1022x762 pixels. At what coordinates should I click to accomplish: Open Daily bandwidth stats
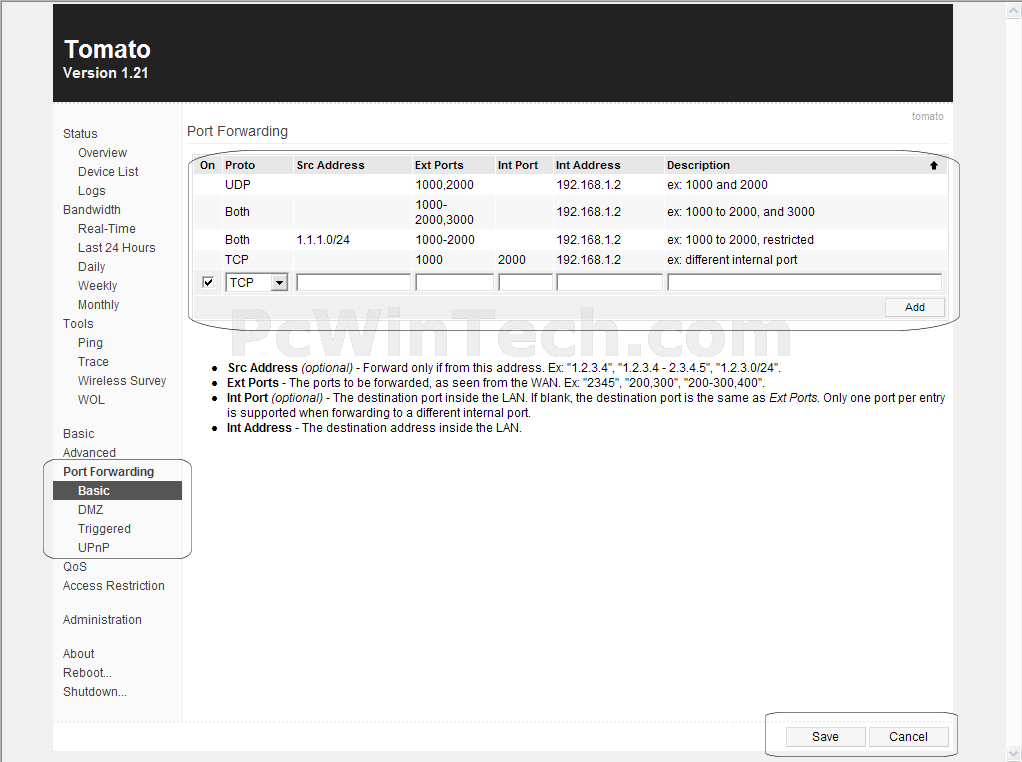(91, 267)
